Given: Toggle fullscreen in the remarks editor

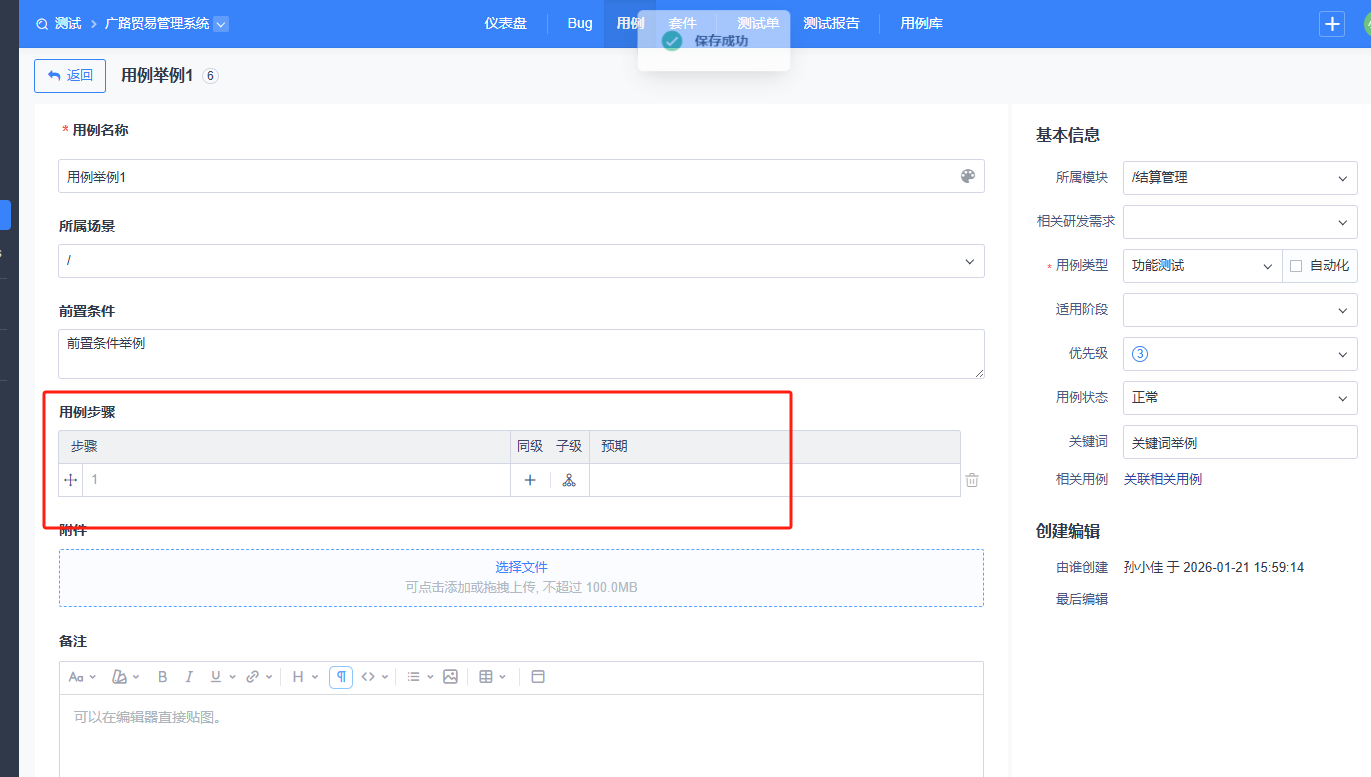Looking at the screenshot, I should [x=538, y=677].
